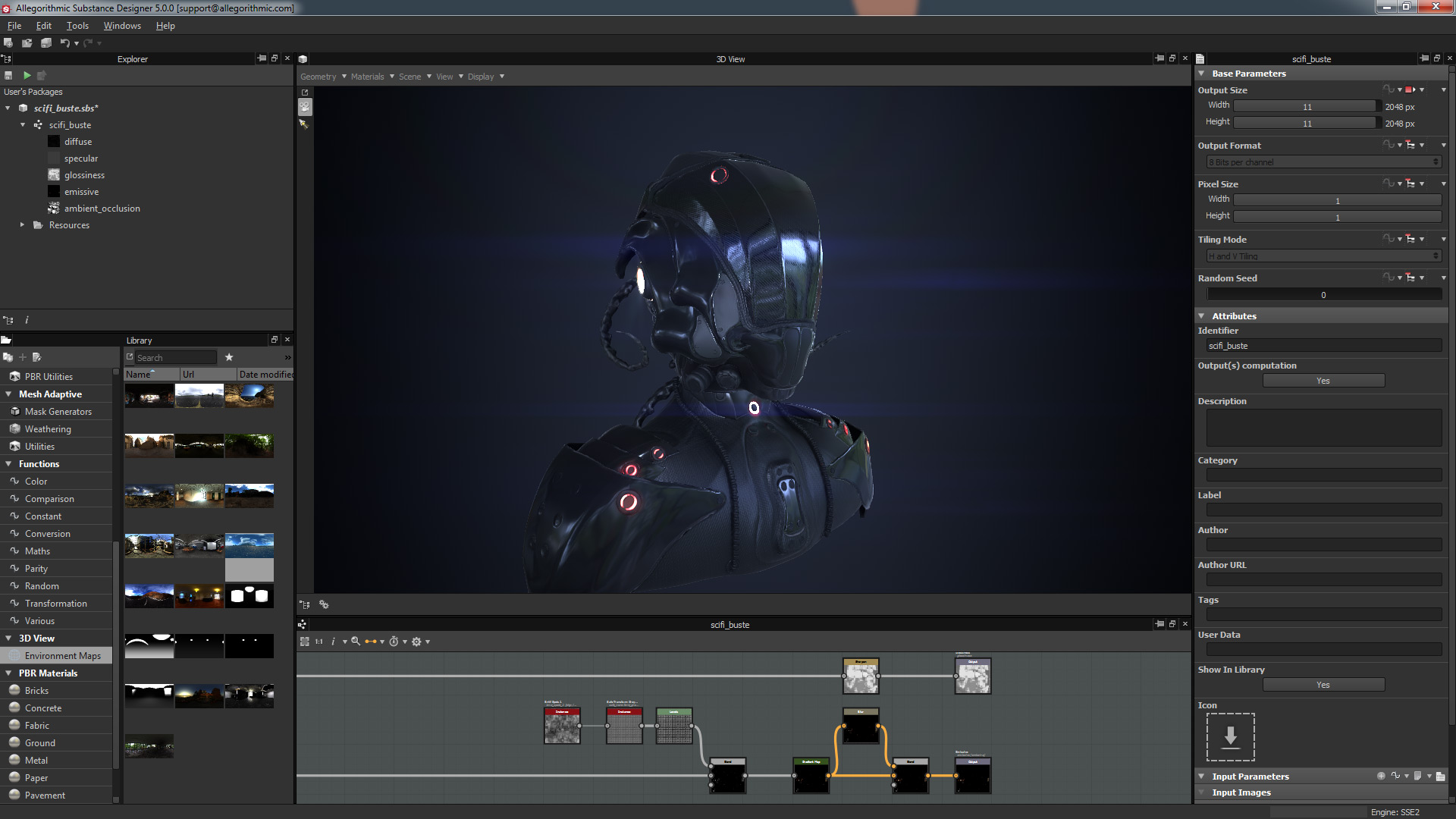Viewport: 1456px width, 819px height.
Task: Click the magnifier zoom icon in graph toolbar
Action: click(x=356, y=641)
